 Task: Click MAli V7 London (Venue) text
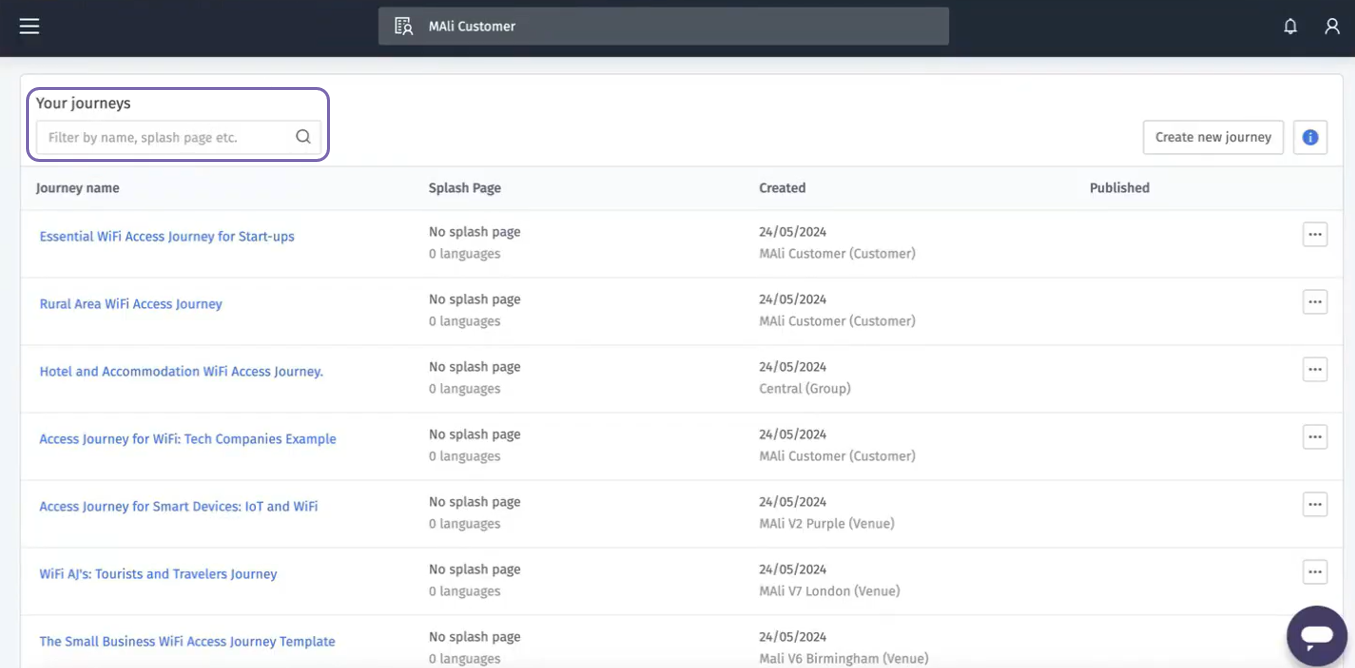point(830,591)
